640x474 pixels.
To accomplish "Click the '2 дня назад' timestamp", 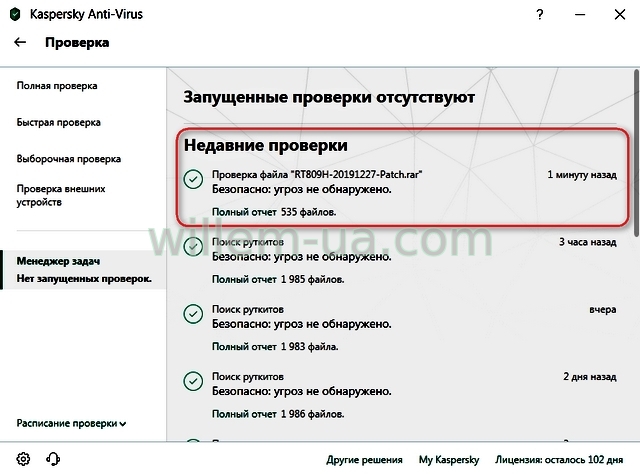I will tap(590, 376).
